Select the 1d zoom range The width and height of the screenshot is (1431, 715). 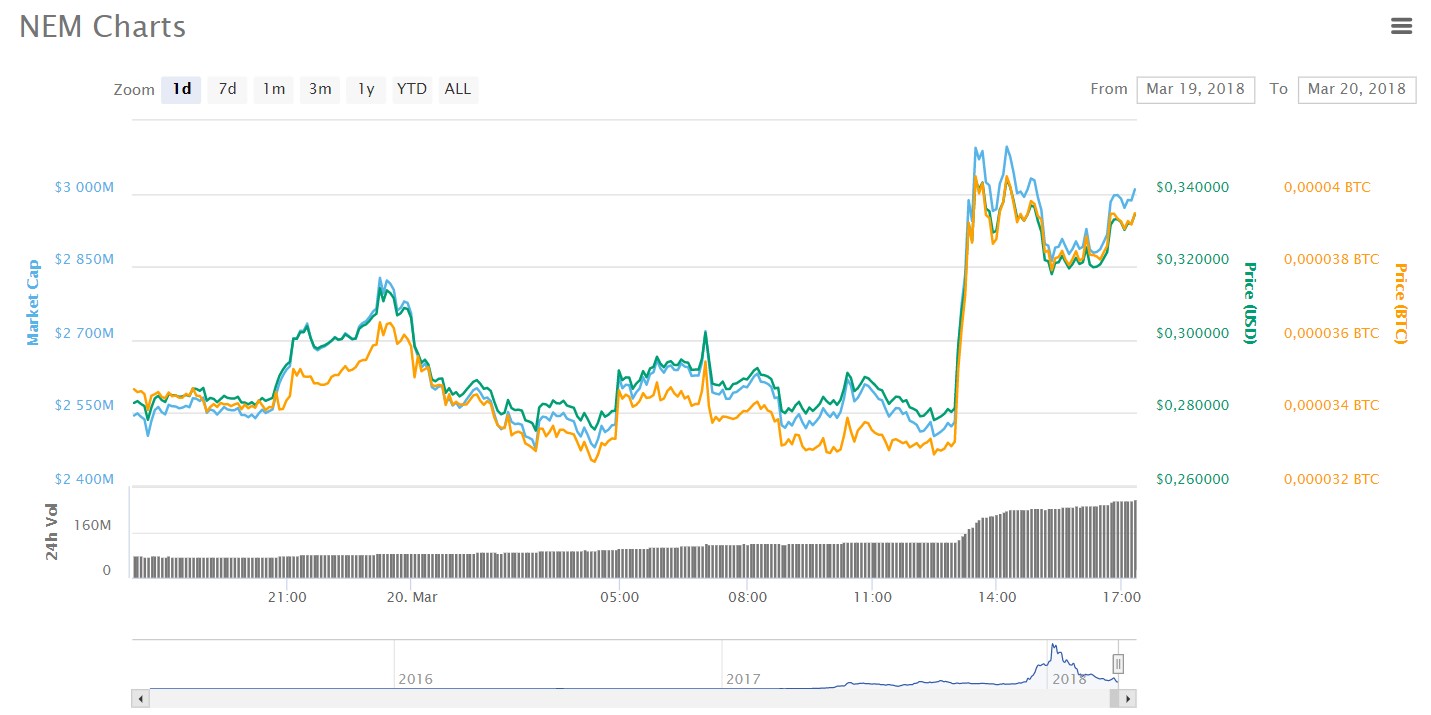click(x=182, y=89)
